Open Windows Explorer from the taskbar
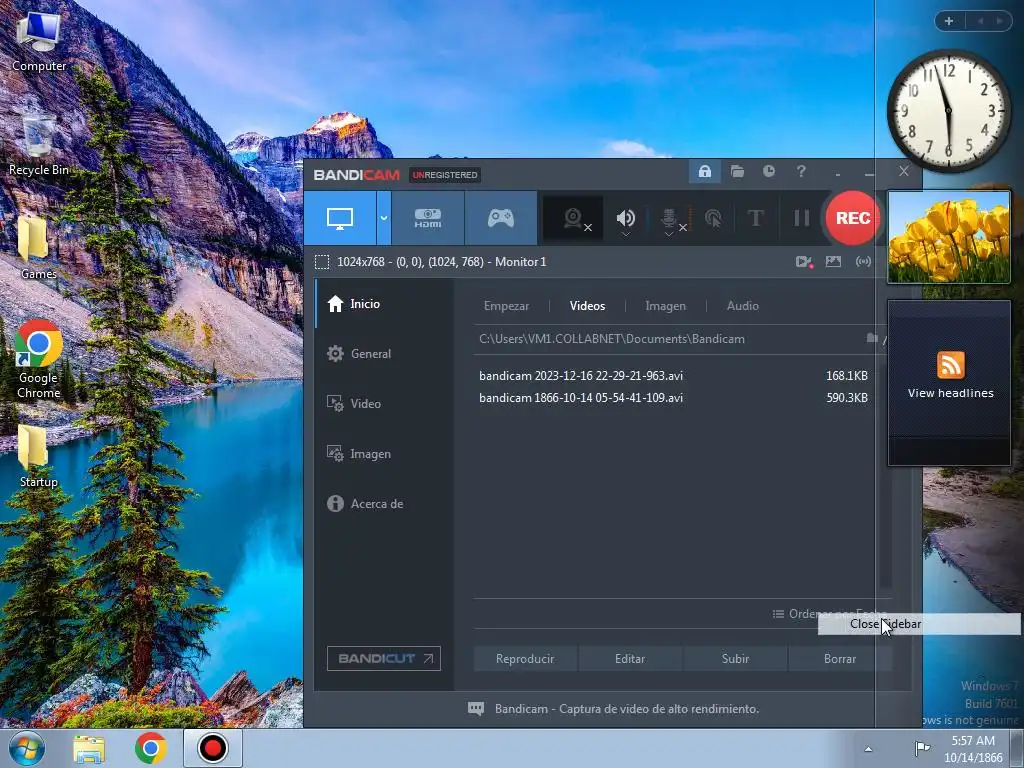The height and width of the screenshot is (768, 1024). tap(89, 748)
